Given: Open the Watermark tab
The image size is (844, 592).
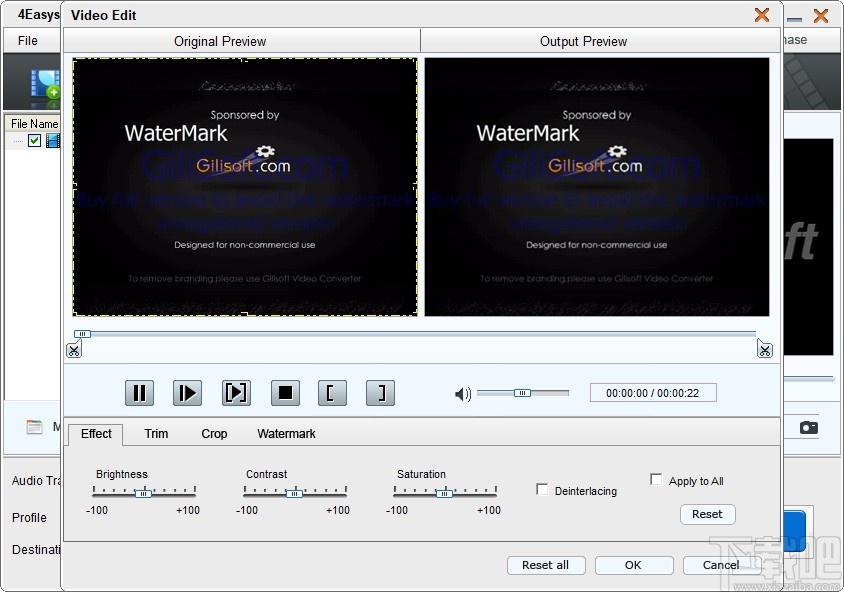Looking at the screenshot, I should click(286, 434).
